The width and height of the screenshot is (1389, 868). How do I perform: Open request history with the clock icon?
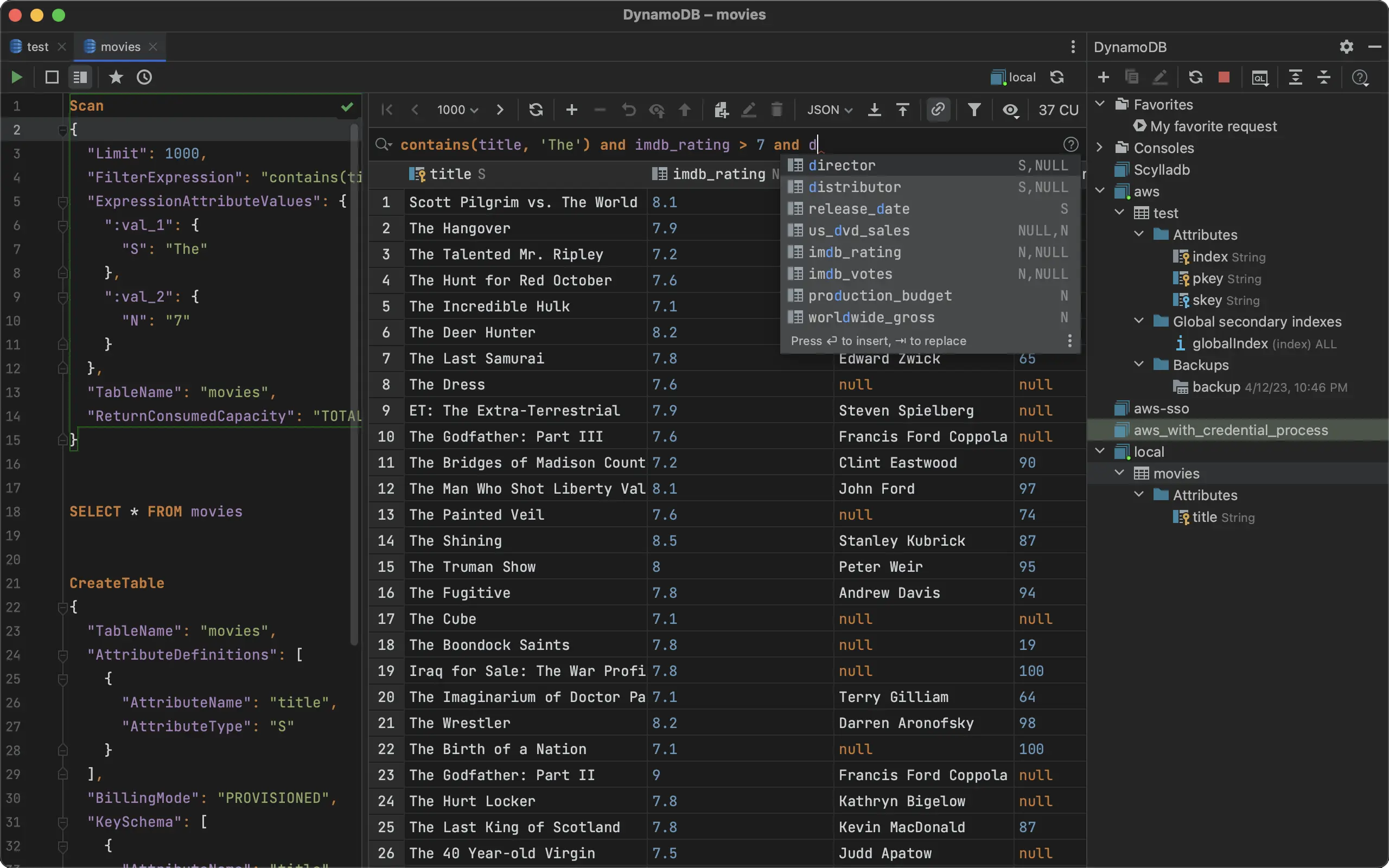144,77
